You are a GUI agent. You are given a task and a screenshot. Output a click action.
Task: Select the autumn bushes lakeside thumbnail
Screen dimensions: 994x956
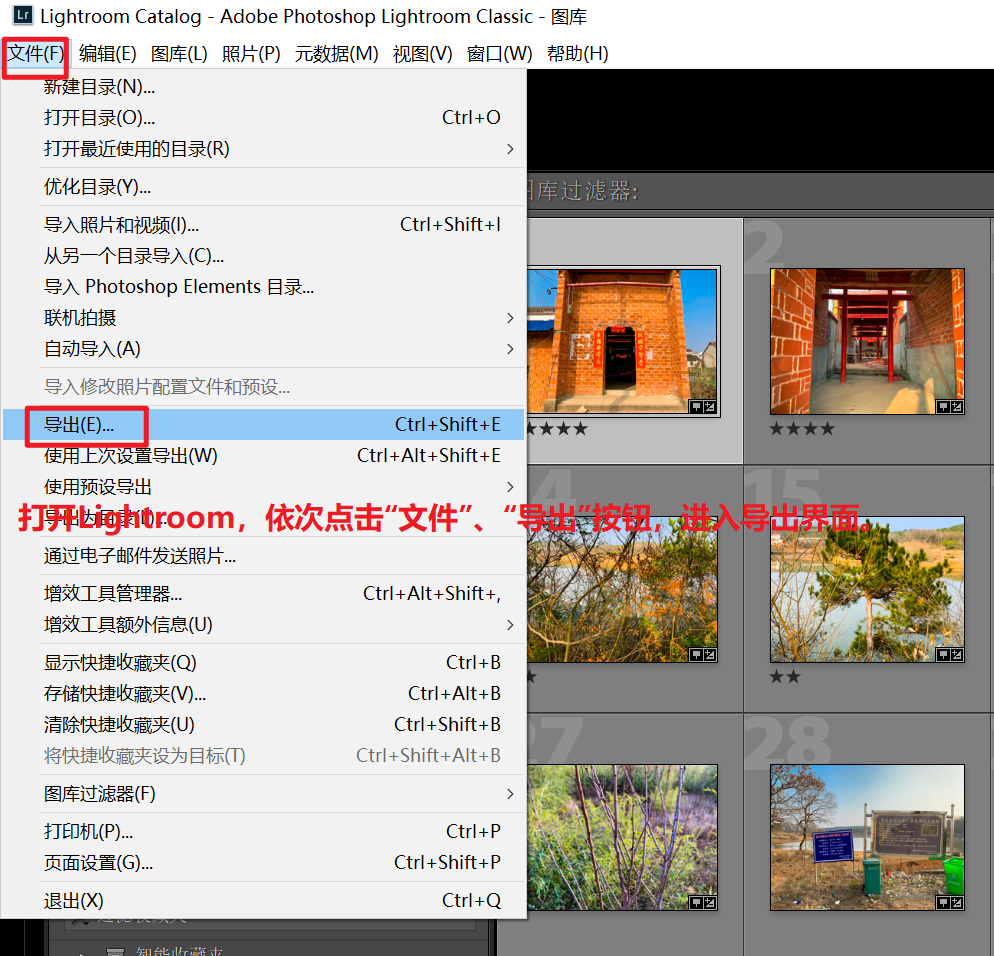(623, 590)
